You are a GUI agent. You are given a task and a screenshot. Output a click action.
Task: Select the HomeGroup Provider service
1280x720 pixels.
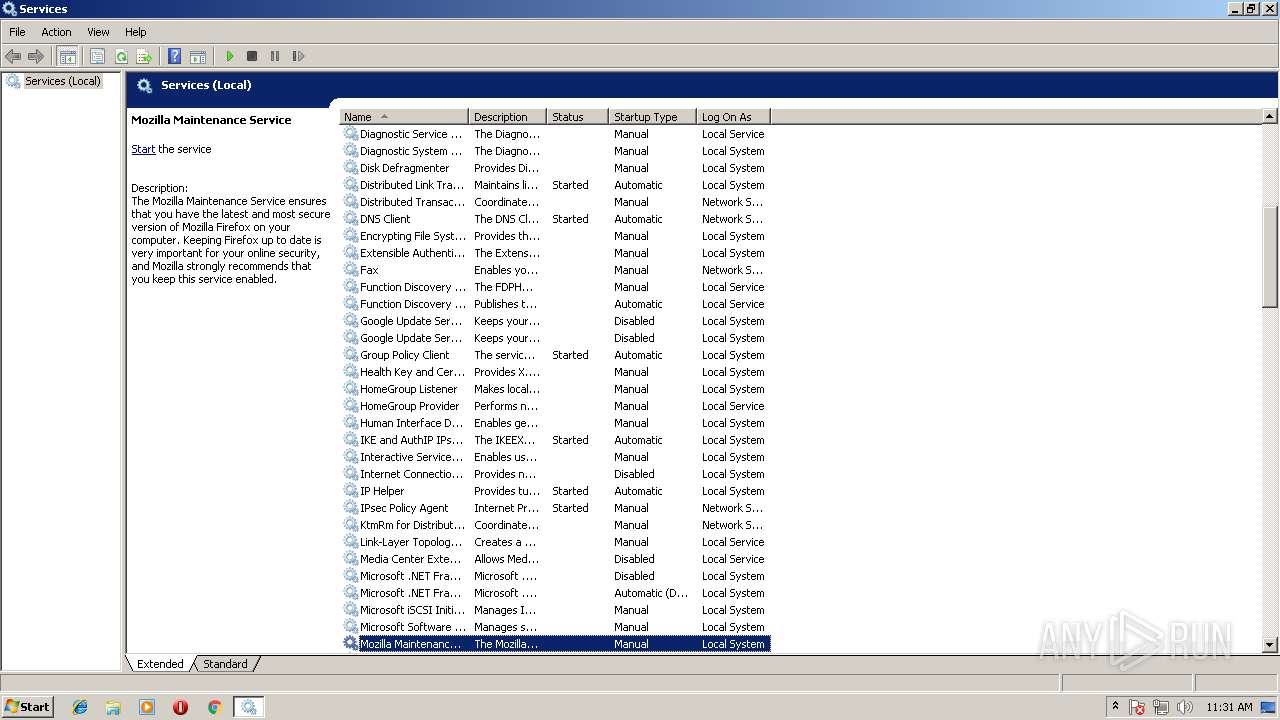(555, 406)
